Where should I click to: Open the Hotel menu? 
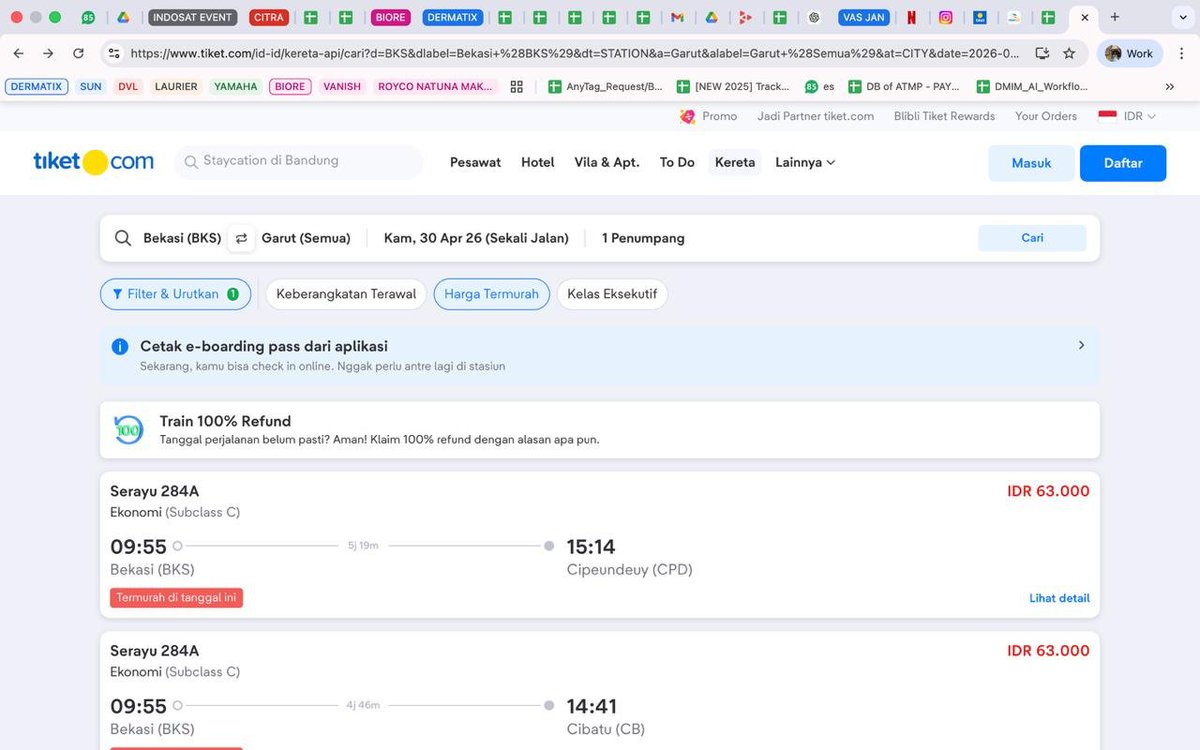tap(537, 162)
